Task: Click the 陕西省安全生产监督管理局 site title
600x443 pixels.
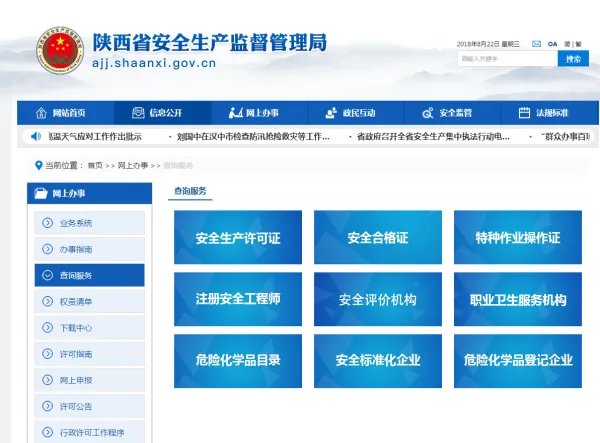Action: [x=210, y=42]
